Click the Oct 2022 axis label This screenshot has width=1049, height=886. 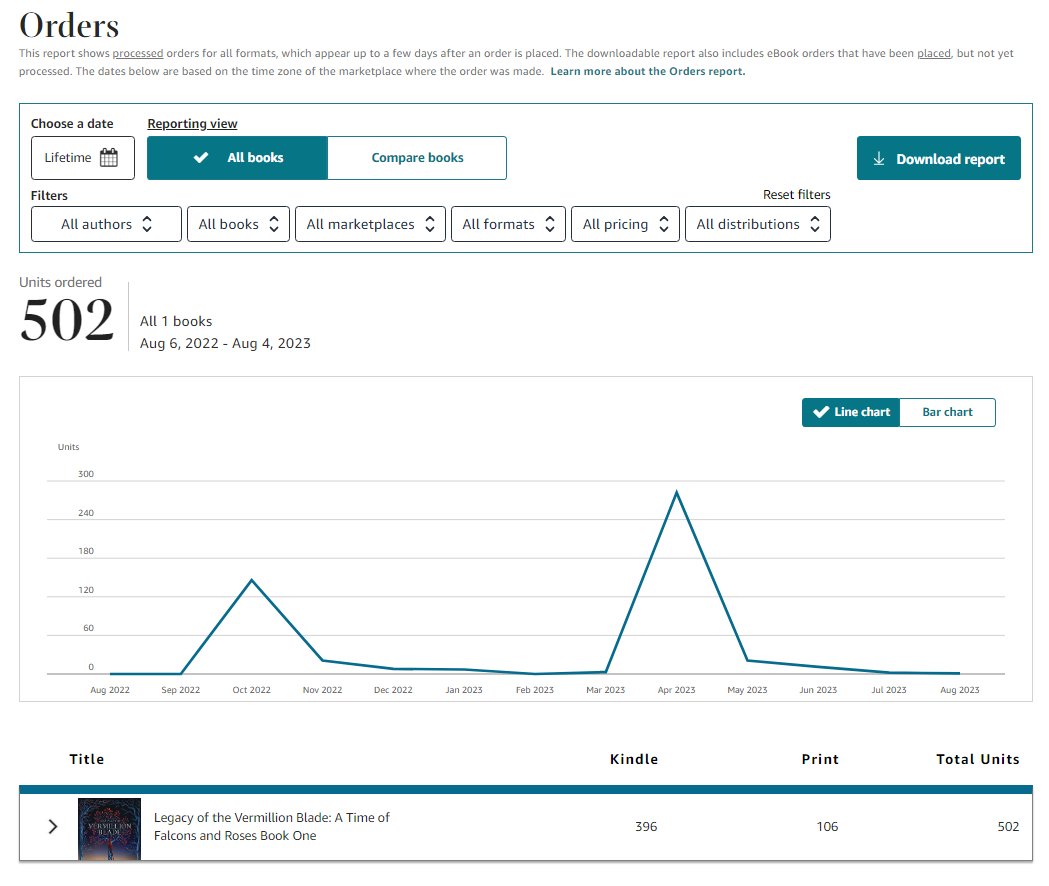pos(252,690)
